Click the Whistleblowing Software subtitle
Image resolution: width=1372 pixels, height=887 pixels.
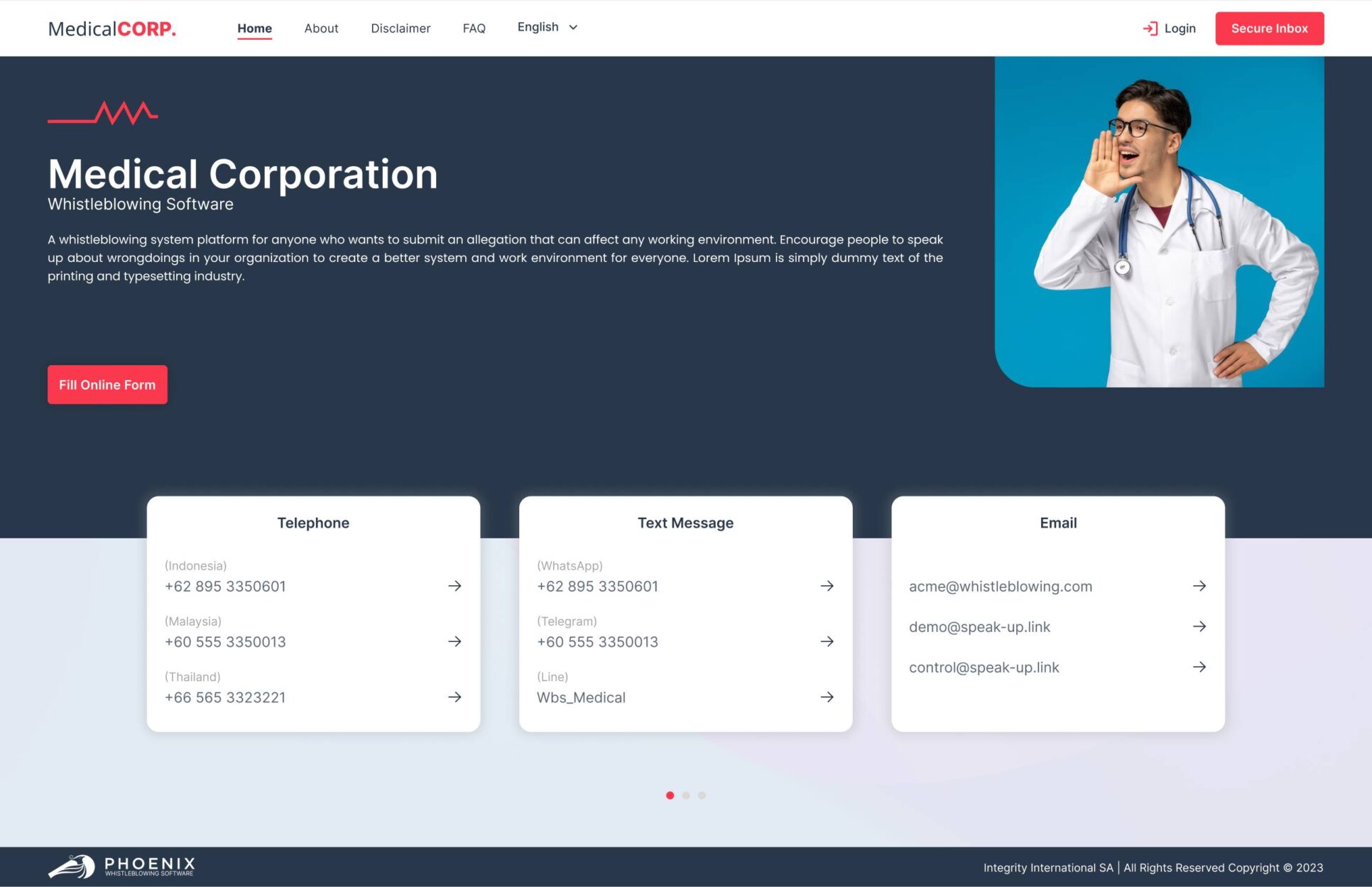[140, 205]
